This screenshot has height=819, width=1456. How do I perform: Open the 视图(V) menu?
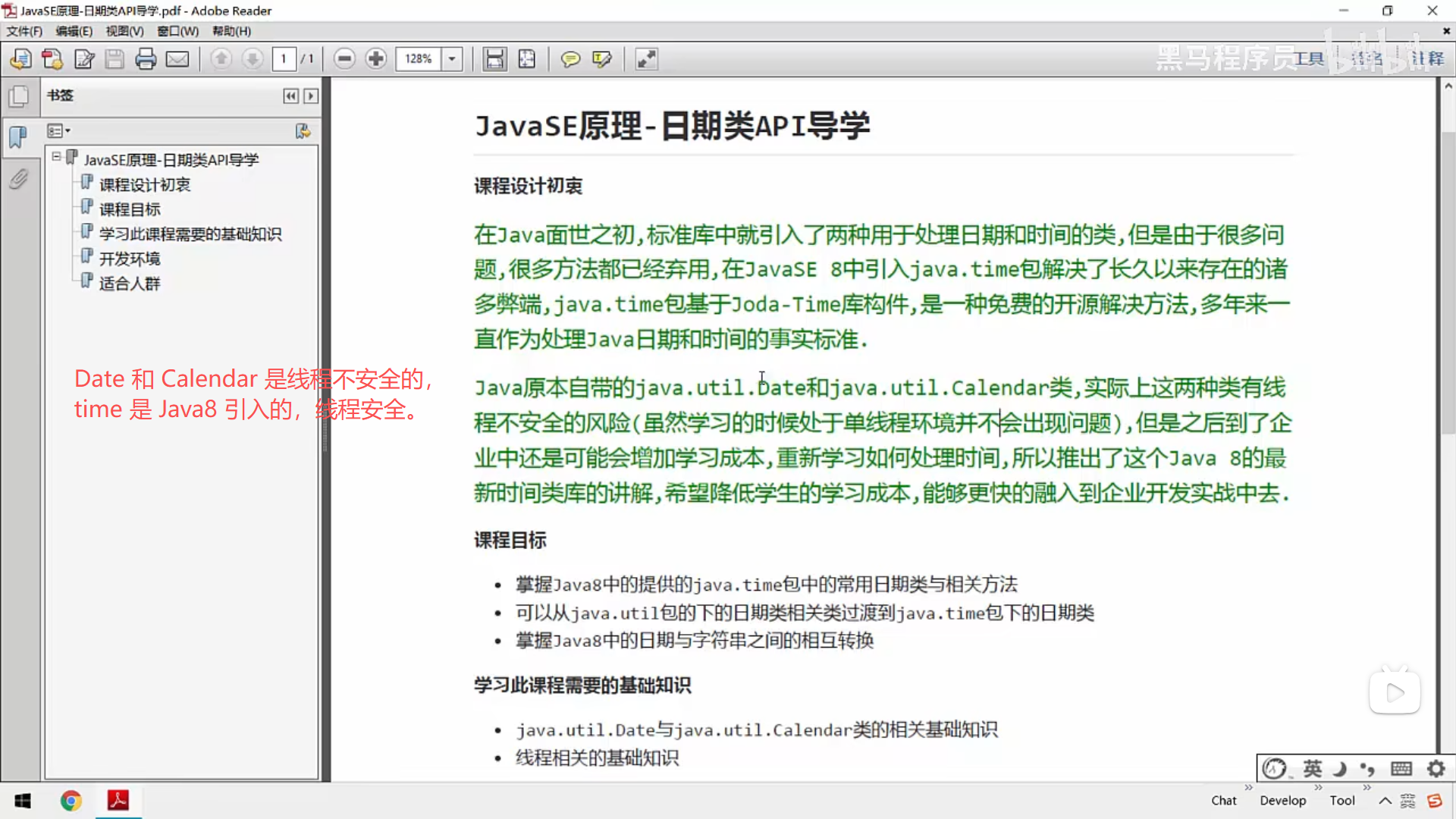tap(124, 31)
